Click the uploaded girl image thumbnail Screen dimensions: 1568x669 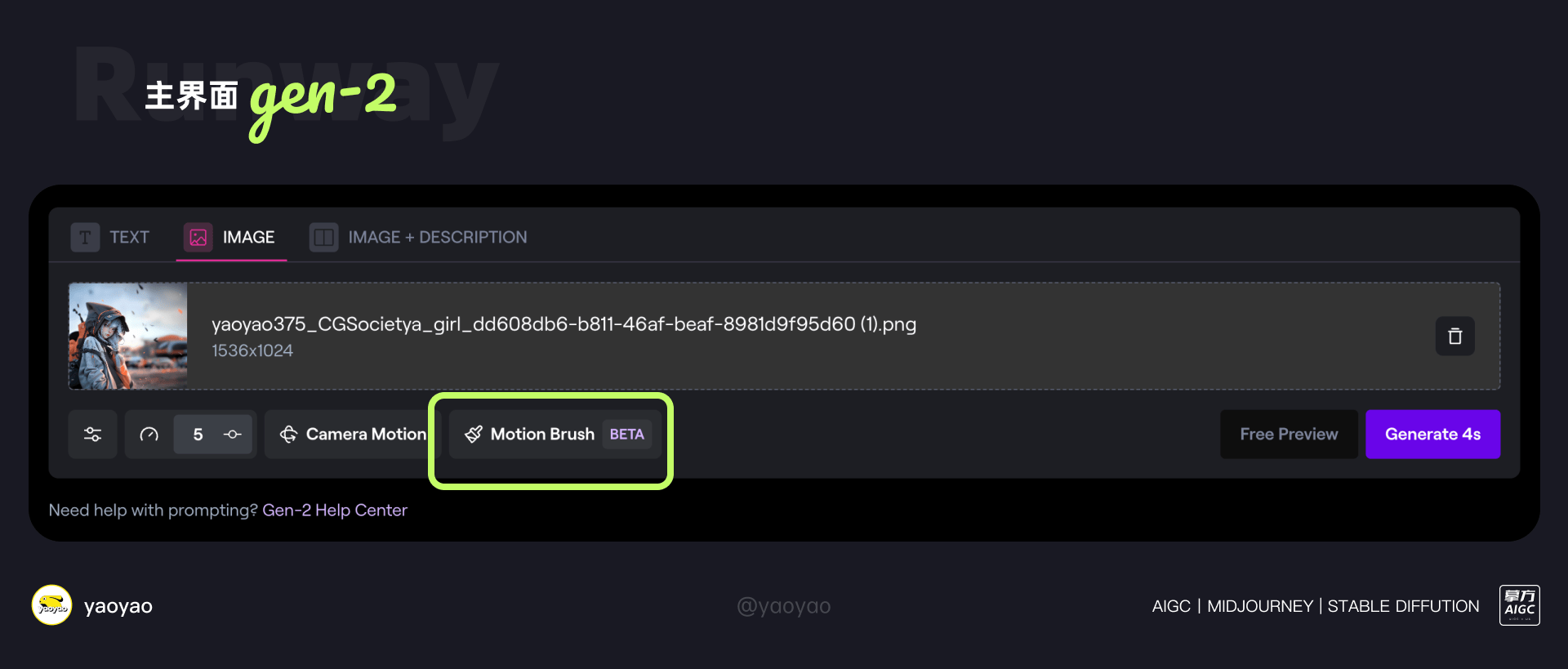[x=128, y=336]
